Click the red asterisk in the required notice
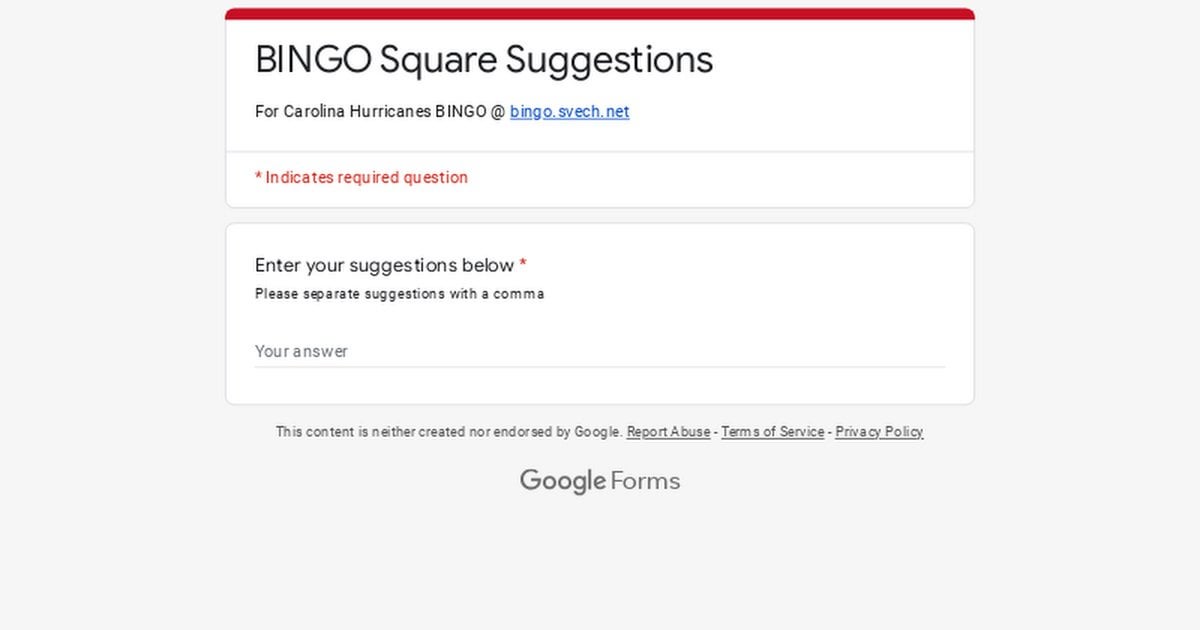Viewport: 1200px width, 630px height. pos(258,177)
